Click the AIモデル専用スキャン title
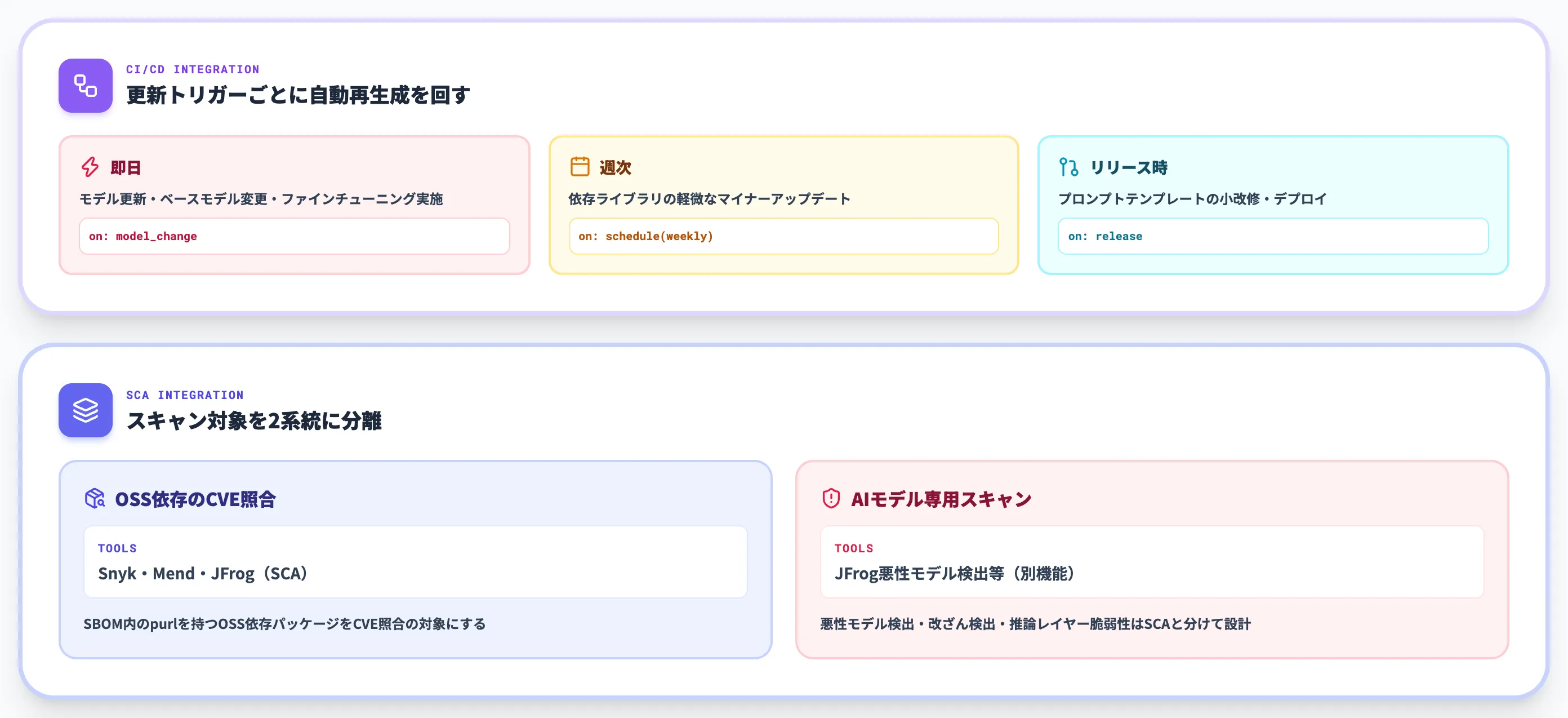 [941, 499]
